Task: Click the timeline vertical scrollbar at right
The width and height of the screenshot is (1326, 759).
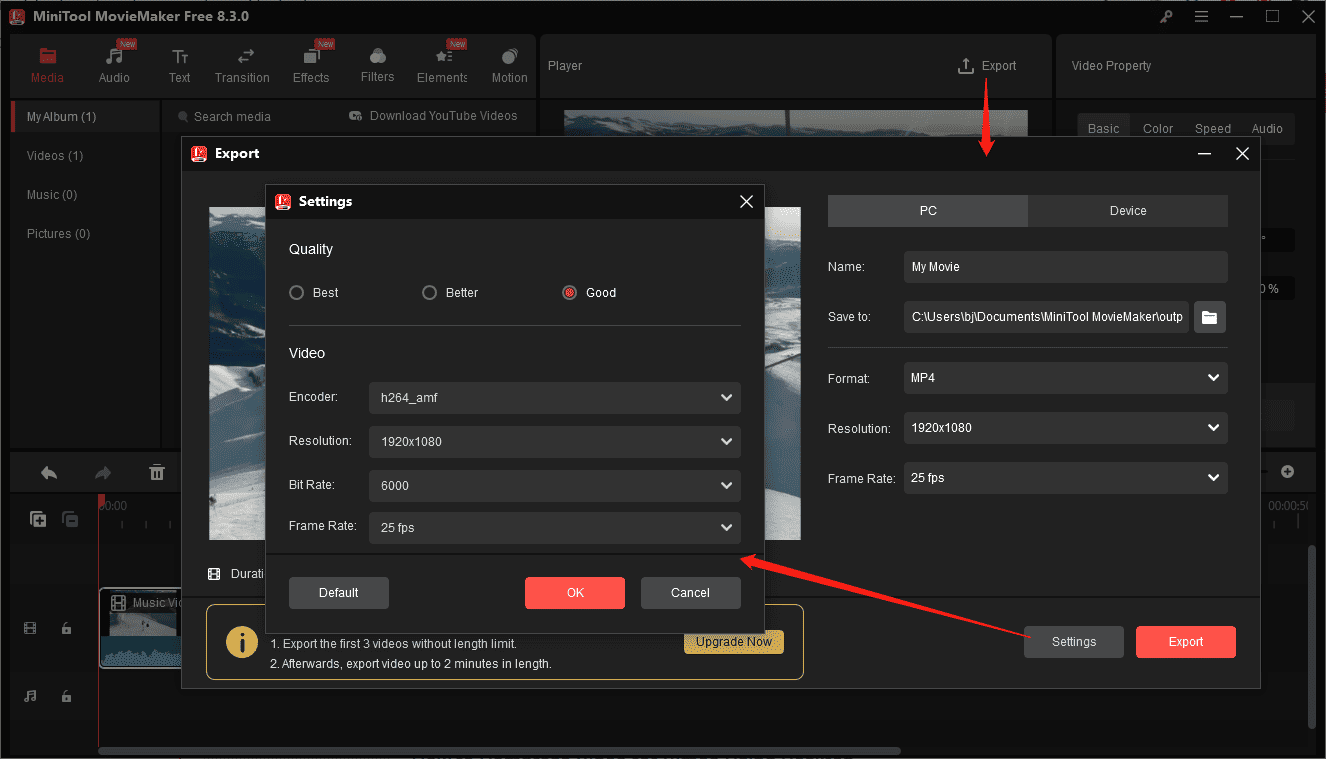Action: (x=1312, y=635)
